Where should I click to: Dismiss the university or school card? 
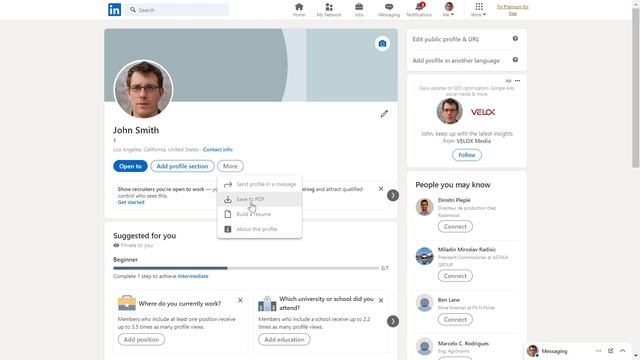381,300
